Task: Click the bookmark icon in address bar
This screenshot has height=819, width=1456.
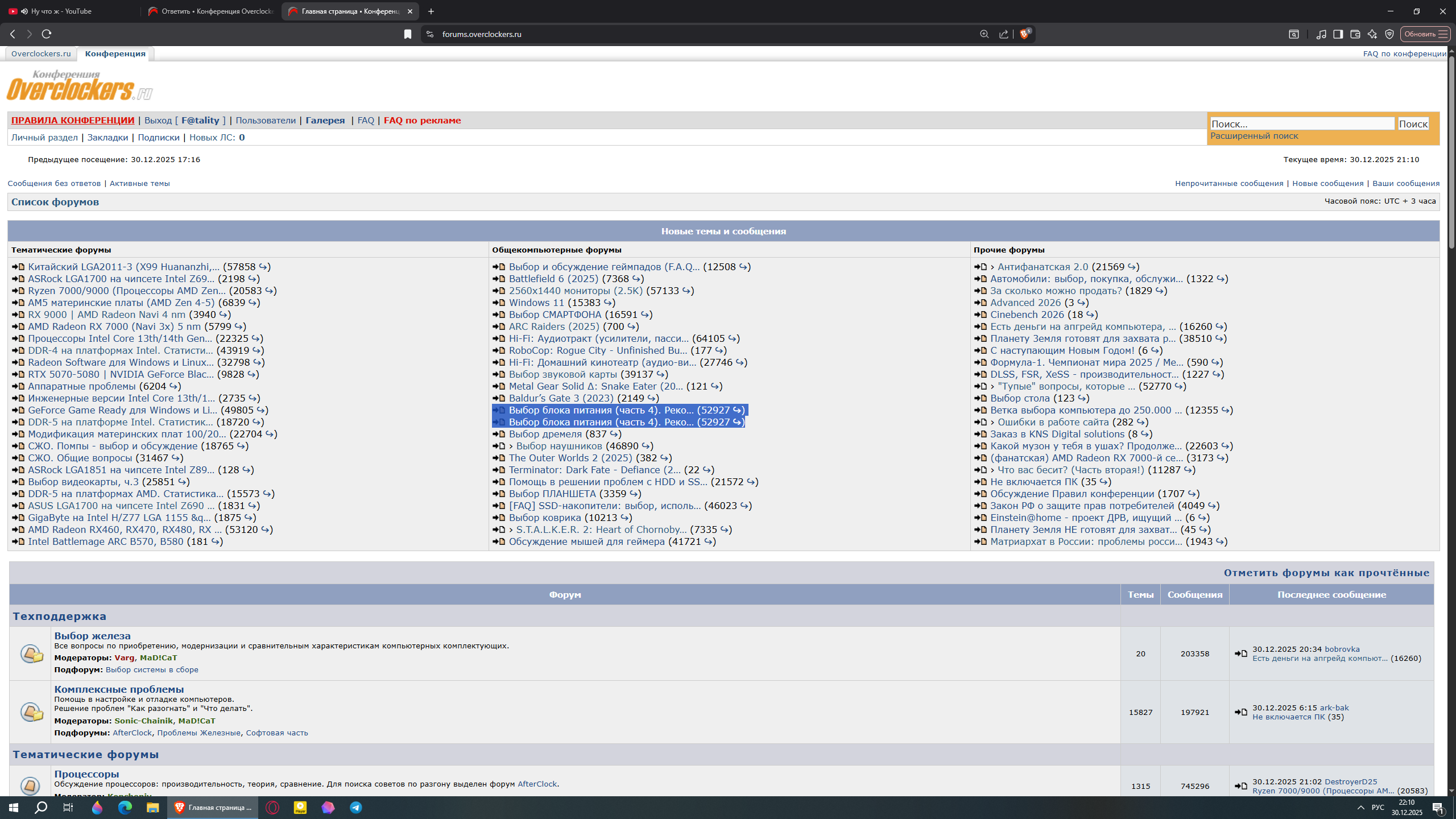Action: [408, 34]
